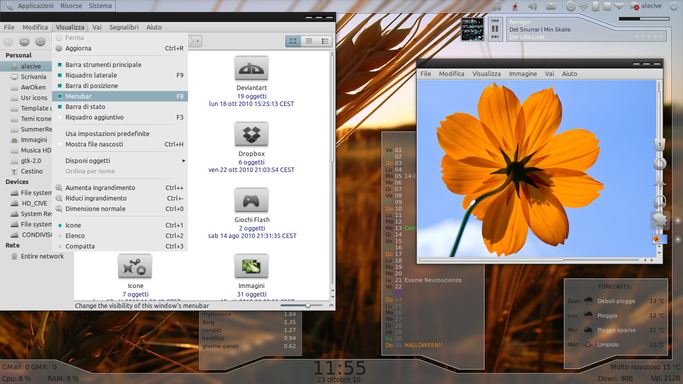Image resolution: width=683 pixels, height=384 pixels.
Task: Open the Giochi Flash folder icon
Action: coord(251,200)
